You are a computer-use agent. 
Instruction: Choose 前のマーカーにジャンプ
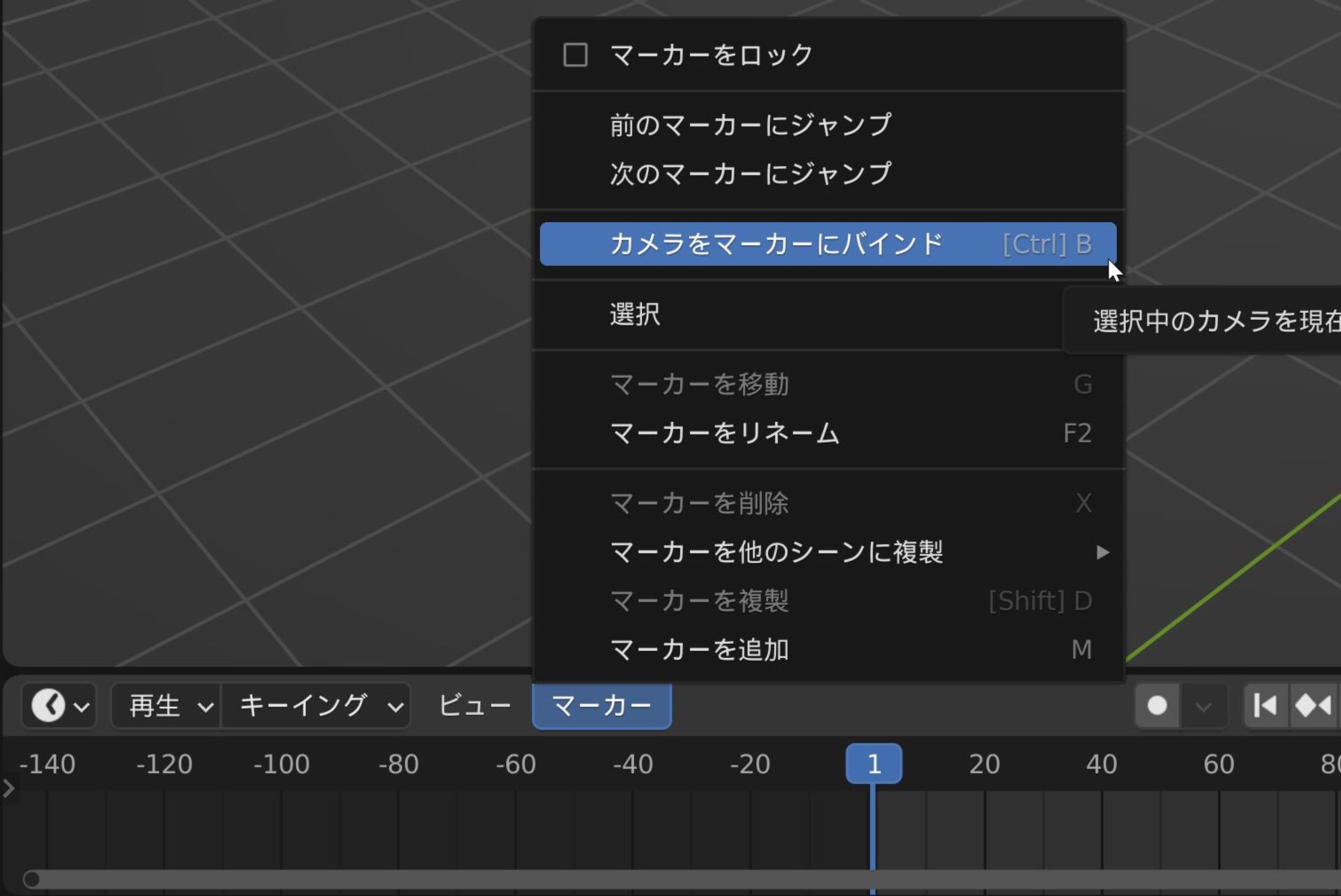click(x=749, y=125)
